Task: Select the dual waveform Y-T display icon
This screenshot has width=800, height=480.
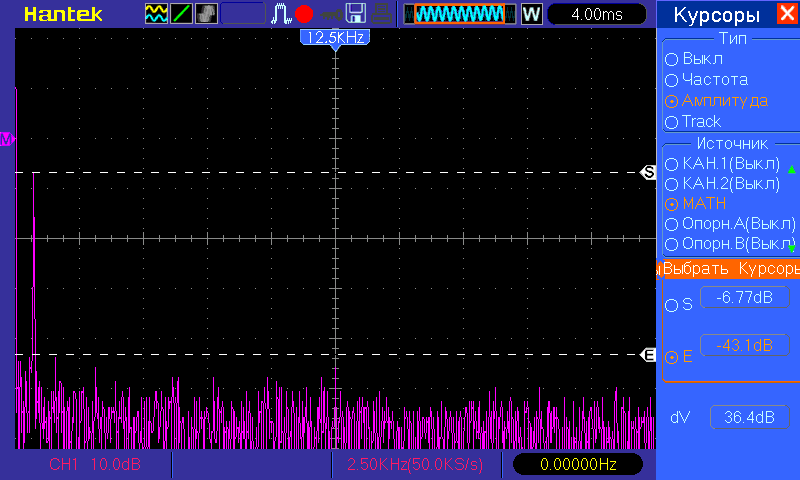Action: click(x=156, y=14)
